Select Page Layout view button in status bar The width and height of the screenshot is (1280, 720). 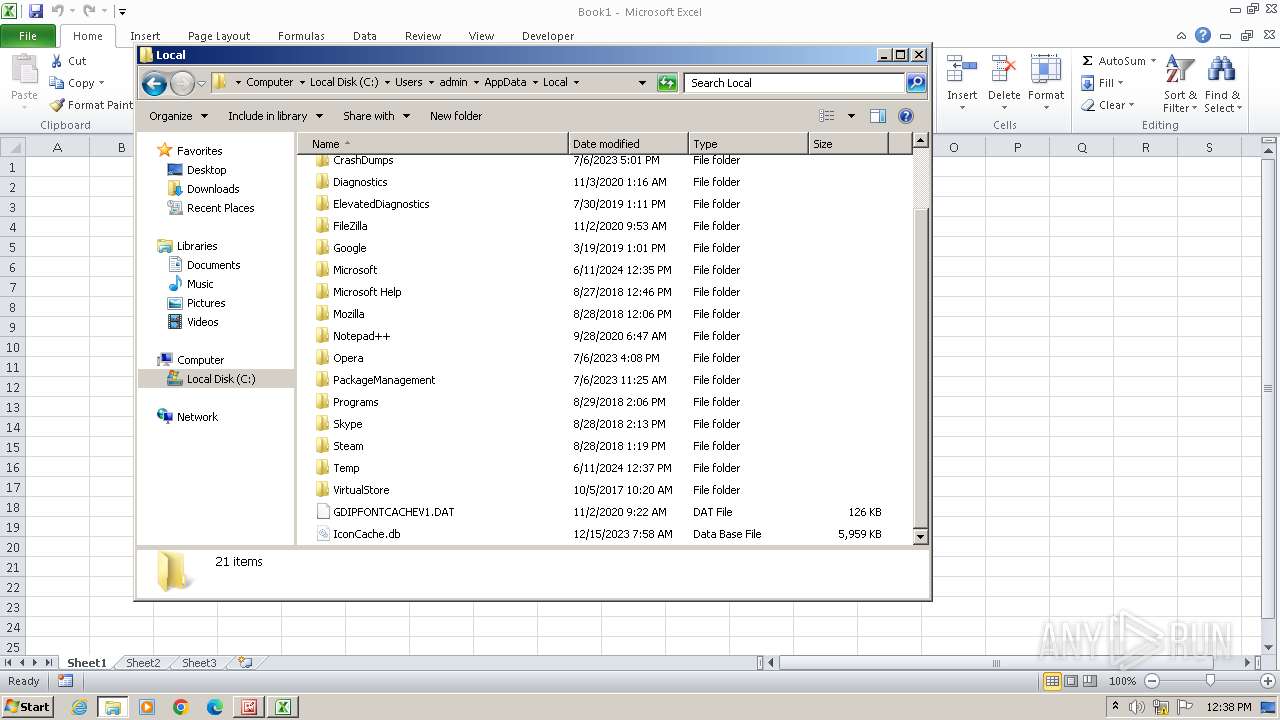tap(1071, 681)
